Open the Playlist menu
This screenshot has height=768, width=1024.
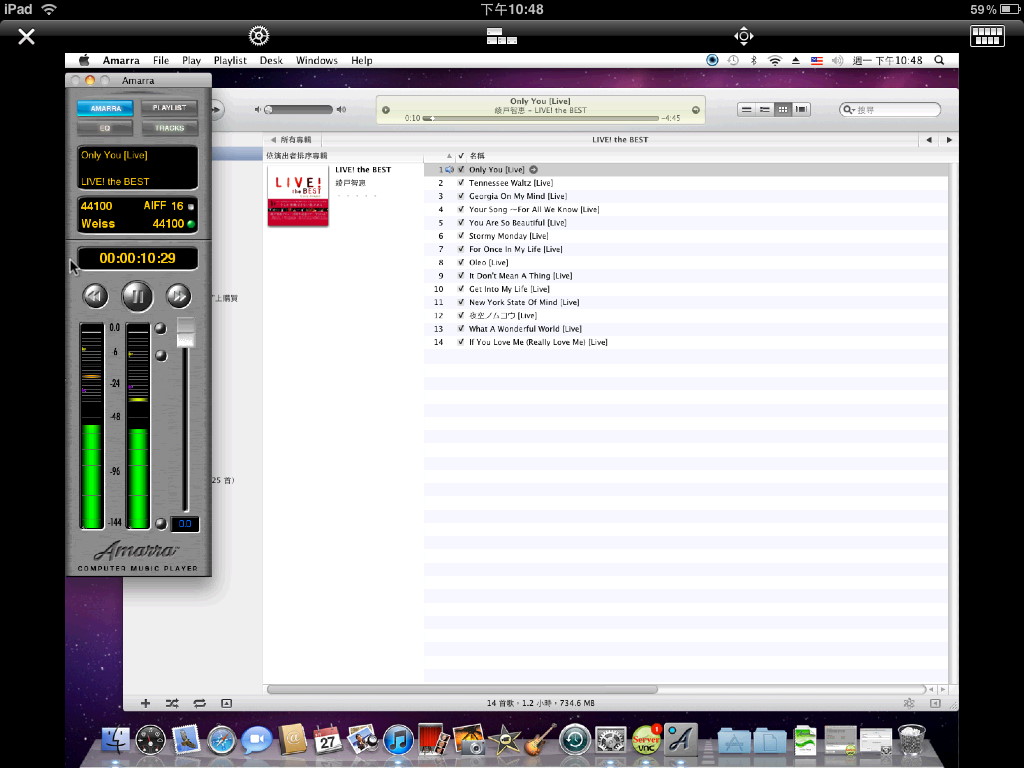(x=230, y=60)
